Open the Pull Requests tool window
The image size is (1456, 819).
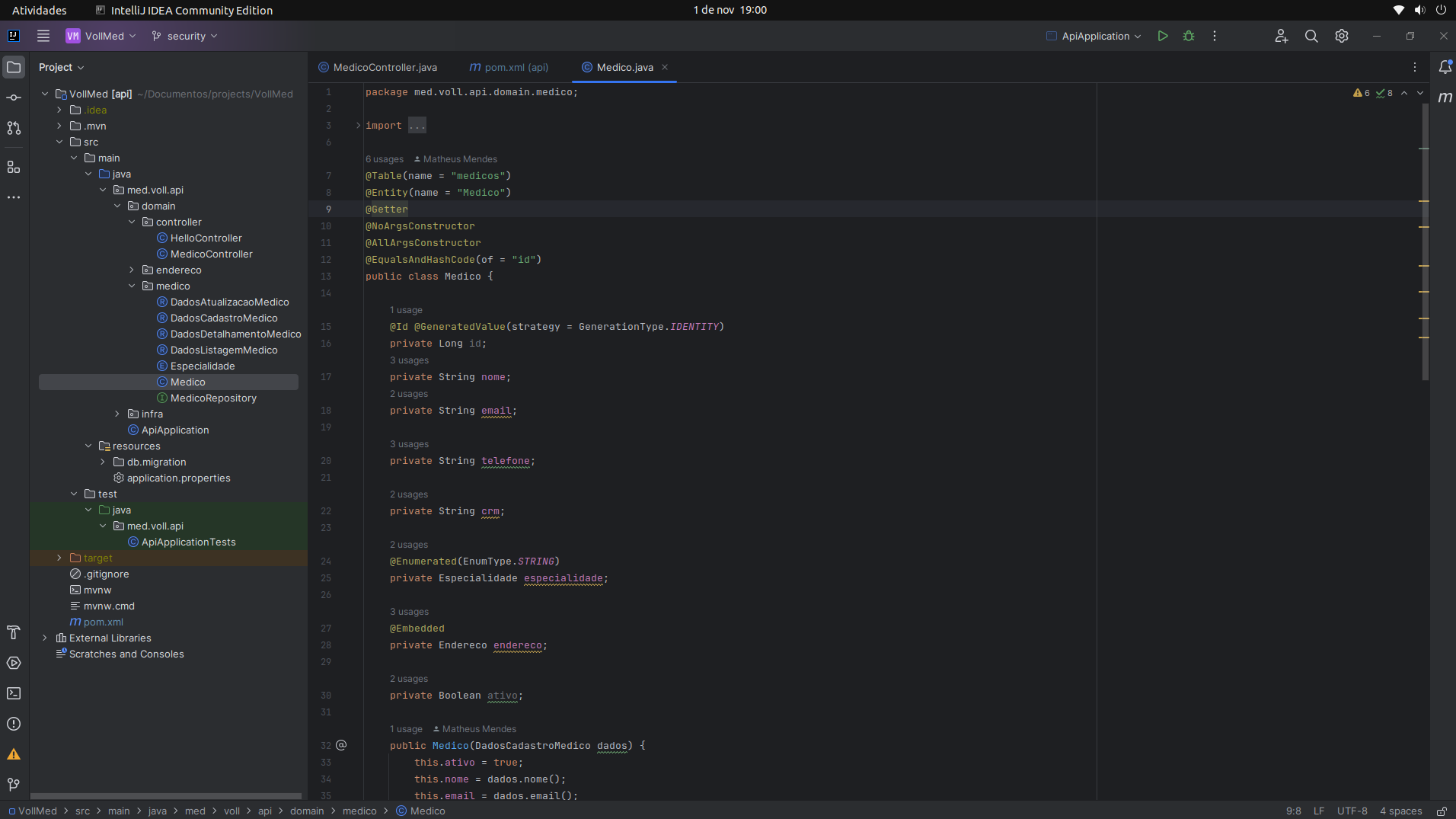tap(14, 128)
